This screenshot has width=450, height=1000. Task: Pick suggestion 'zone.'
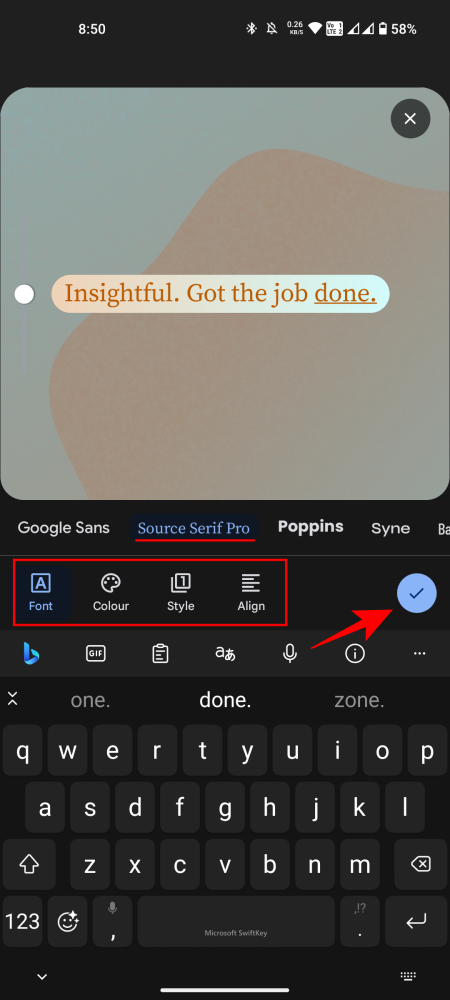click(x=359, y=700)
